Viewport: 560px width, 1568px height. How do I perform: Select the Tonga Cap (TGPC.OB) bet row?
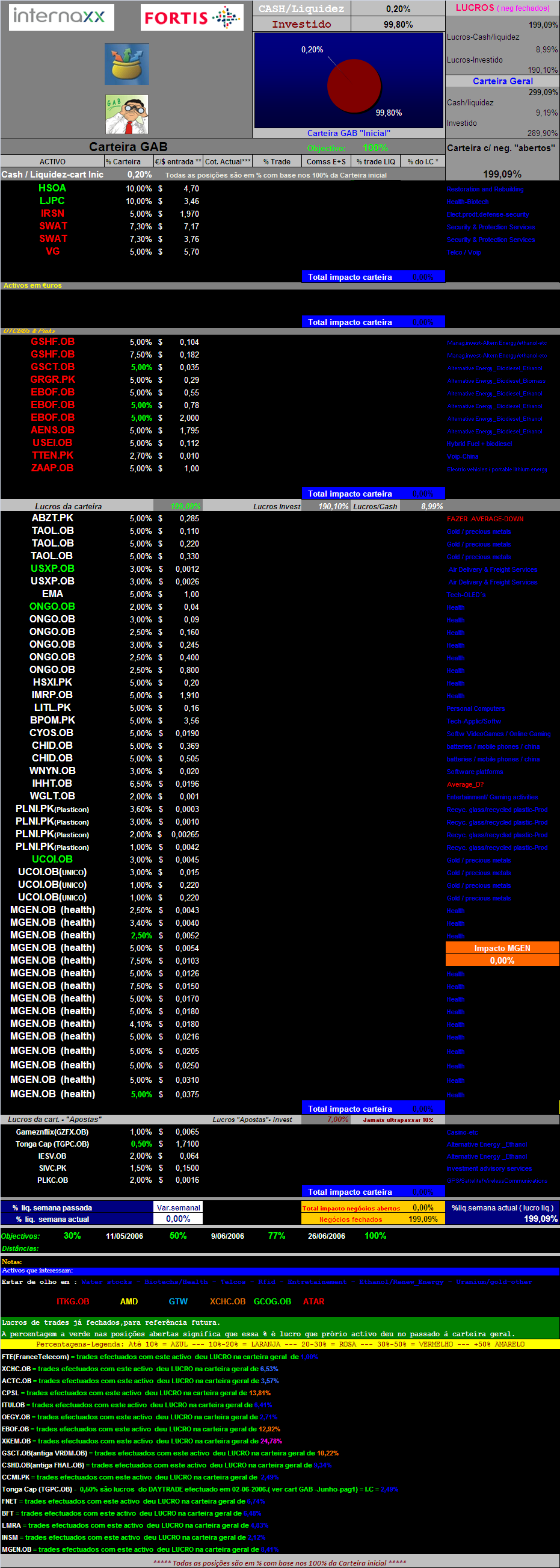click(52, 1144)
